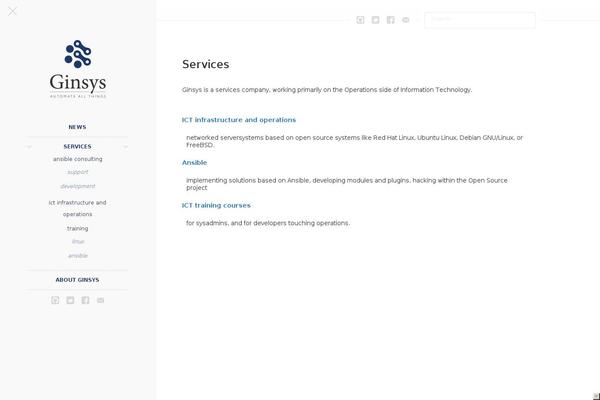Open the Facebook icon in the top header
This screenshot has width=600, height=400.
(390, 20)
